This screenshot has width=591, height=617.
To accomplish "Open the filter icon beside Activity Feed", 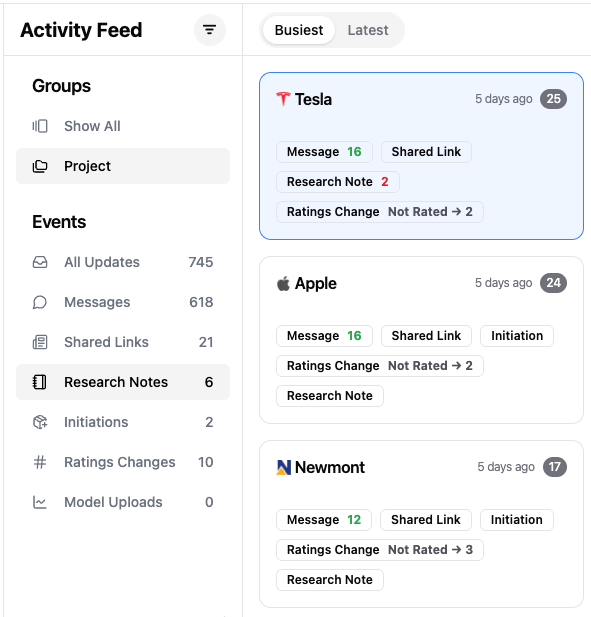I will click(x=210, y=30).
